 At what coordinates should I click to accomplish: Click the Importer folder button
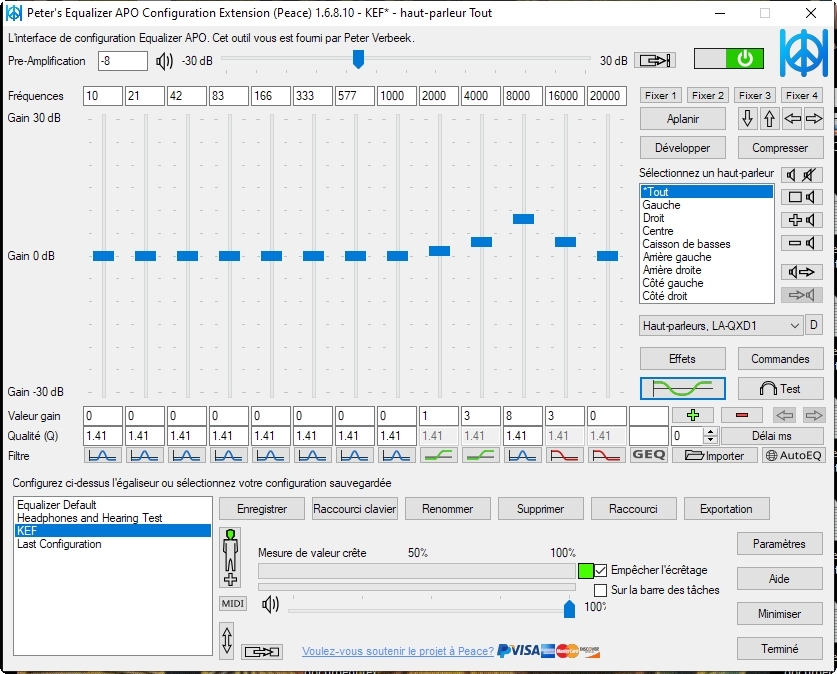point(715,455)
